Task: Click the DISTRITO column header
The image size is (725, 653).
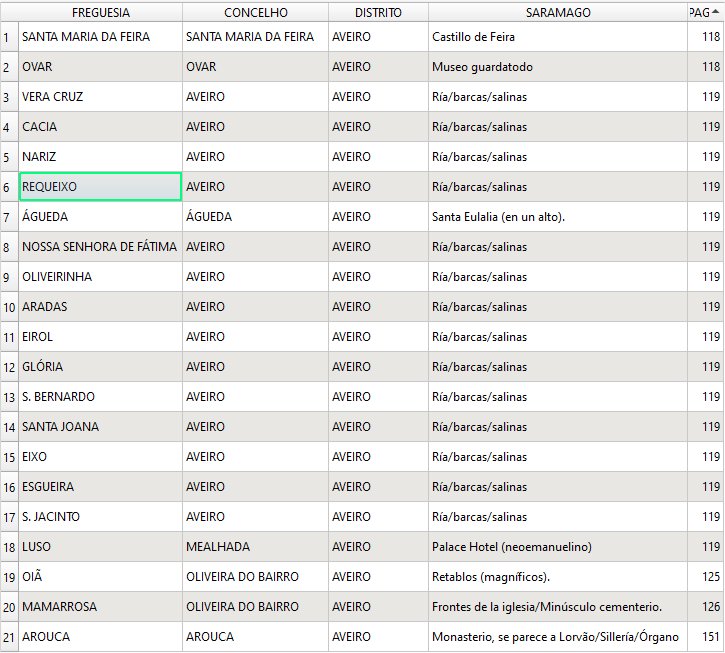Action: (378, 13)
